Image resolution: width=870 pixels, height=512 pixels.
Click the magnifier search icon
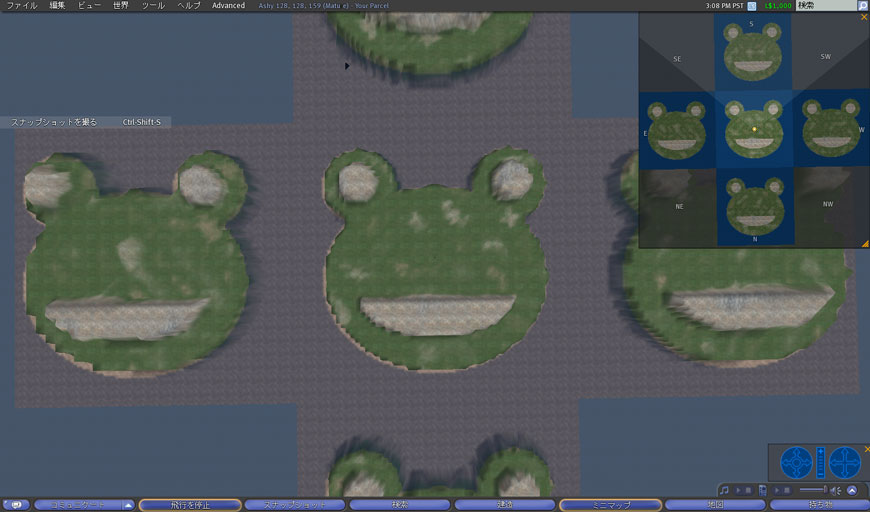(863, 6)
